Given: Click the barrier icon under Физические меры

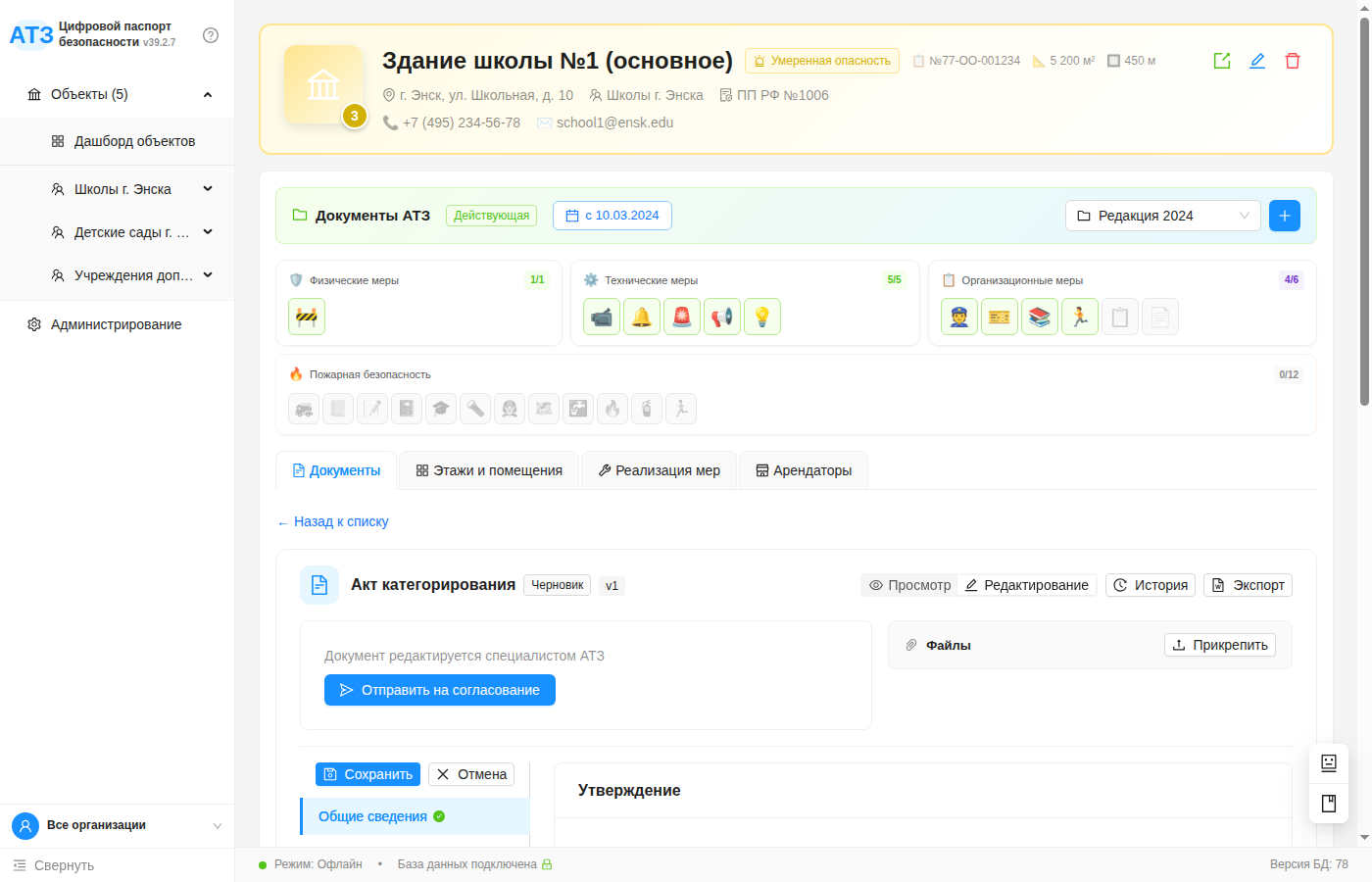Looking at the screenshot, I should point(306,316).
